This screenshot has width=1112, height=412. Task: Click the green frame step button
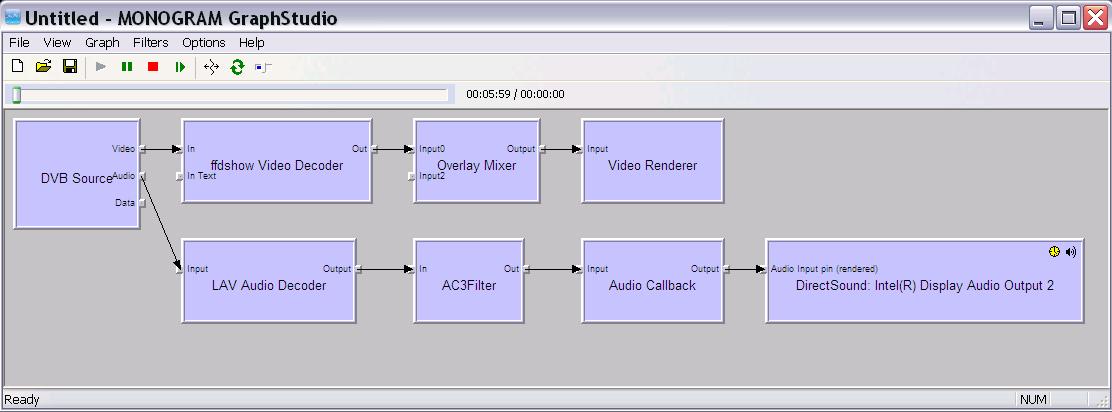pos(180,67)
